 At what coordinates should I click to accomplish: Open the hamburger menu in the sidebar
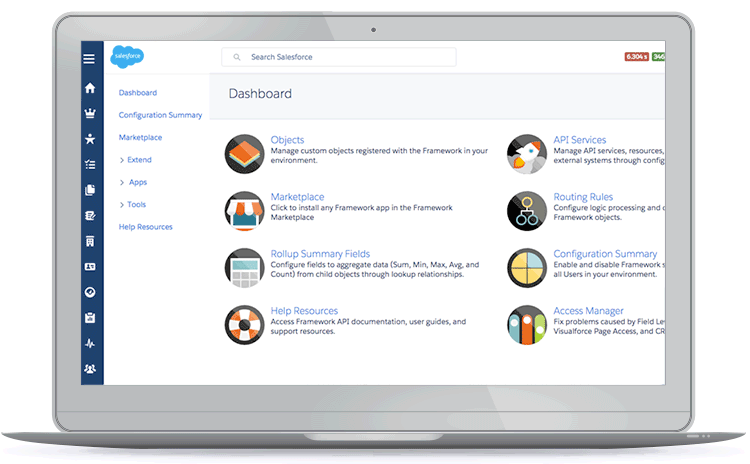click(x=90, y=59)
